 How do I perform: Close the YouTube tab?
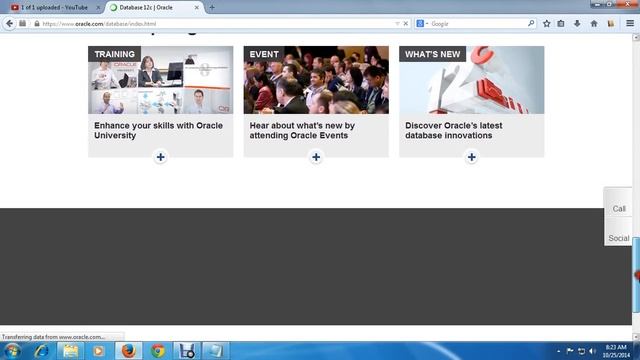pyautogui.click(x=98, y=7)
